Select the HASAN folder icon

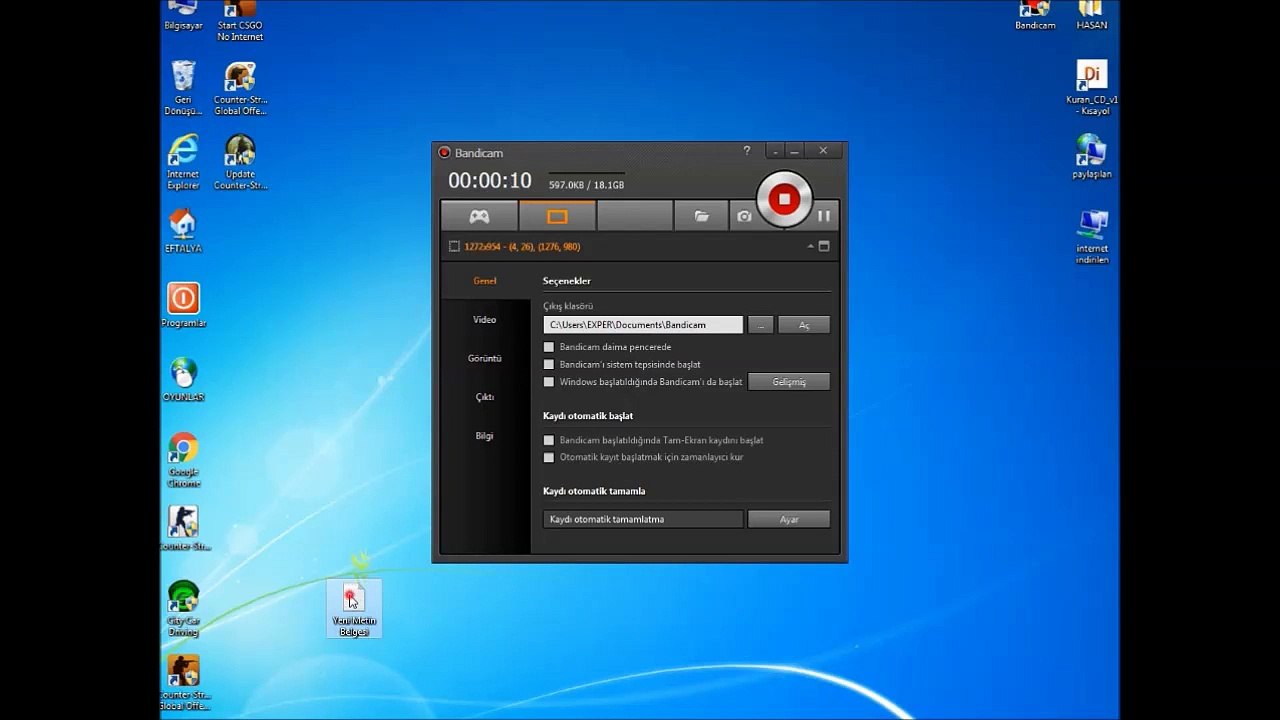[1092, 15]
